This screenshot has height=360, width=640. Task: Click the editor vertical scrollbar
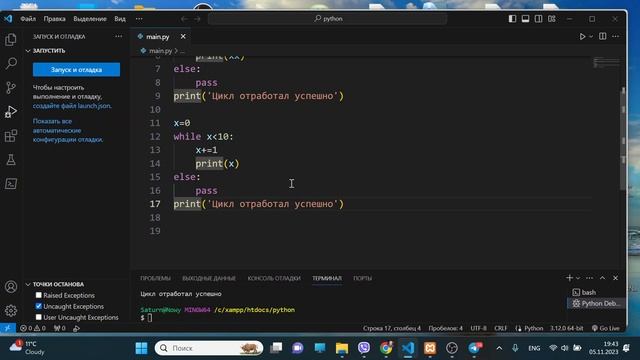[623, 139]
